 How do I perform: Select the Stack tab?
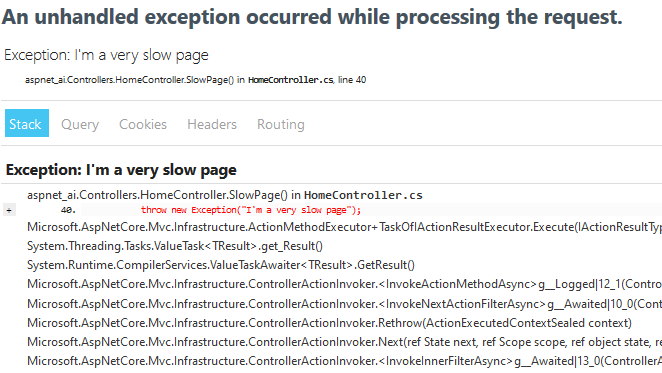[27, 123]
